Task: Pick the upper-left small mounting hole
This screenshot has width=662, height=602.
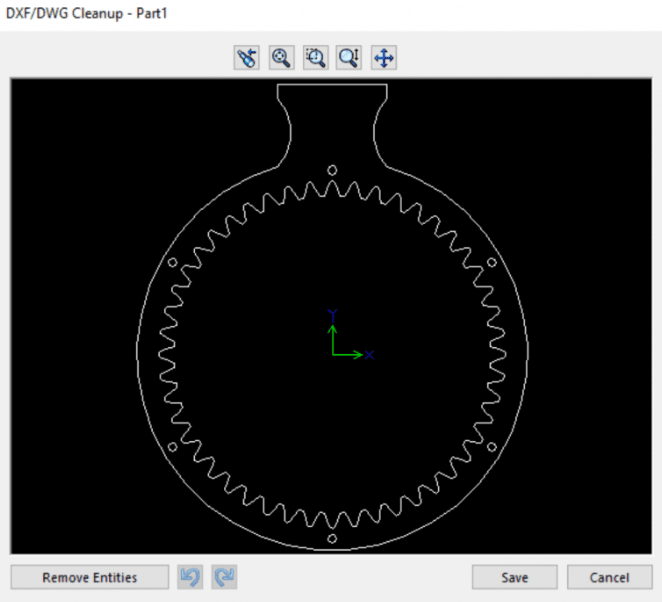Action: tap(172, 262)
